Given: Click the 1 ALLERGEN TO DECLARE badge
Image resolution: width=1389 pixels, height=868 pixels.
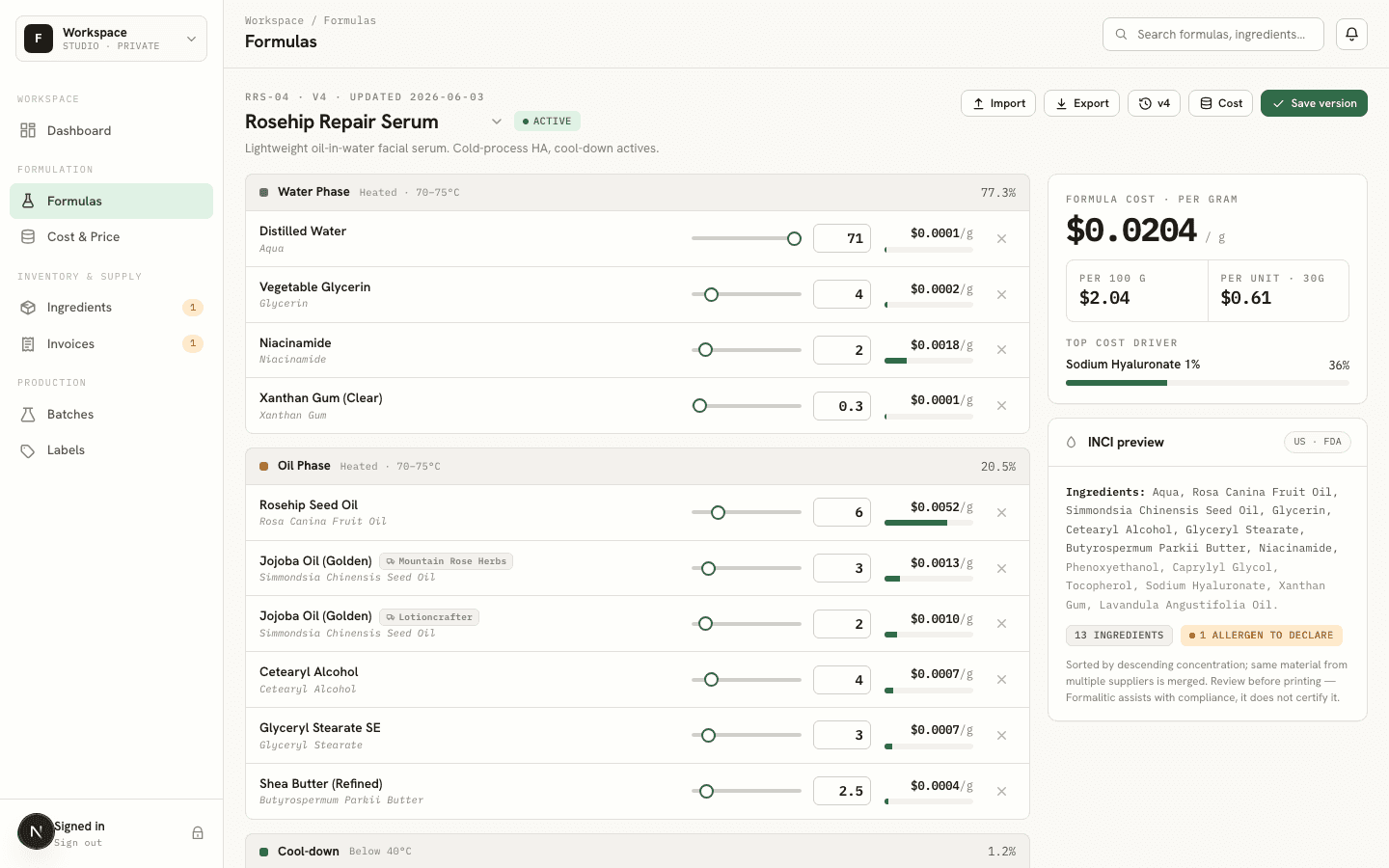Looking at the screenshot, I should coord(1261,636).
